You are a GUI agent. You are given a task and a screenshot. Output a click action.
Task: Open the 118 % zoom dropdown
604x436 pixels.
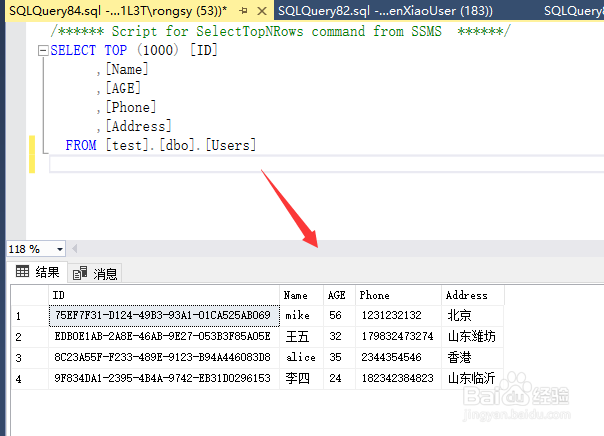tap(60, 249)
